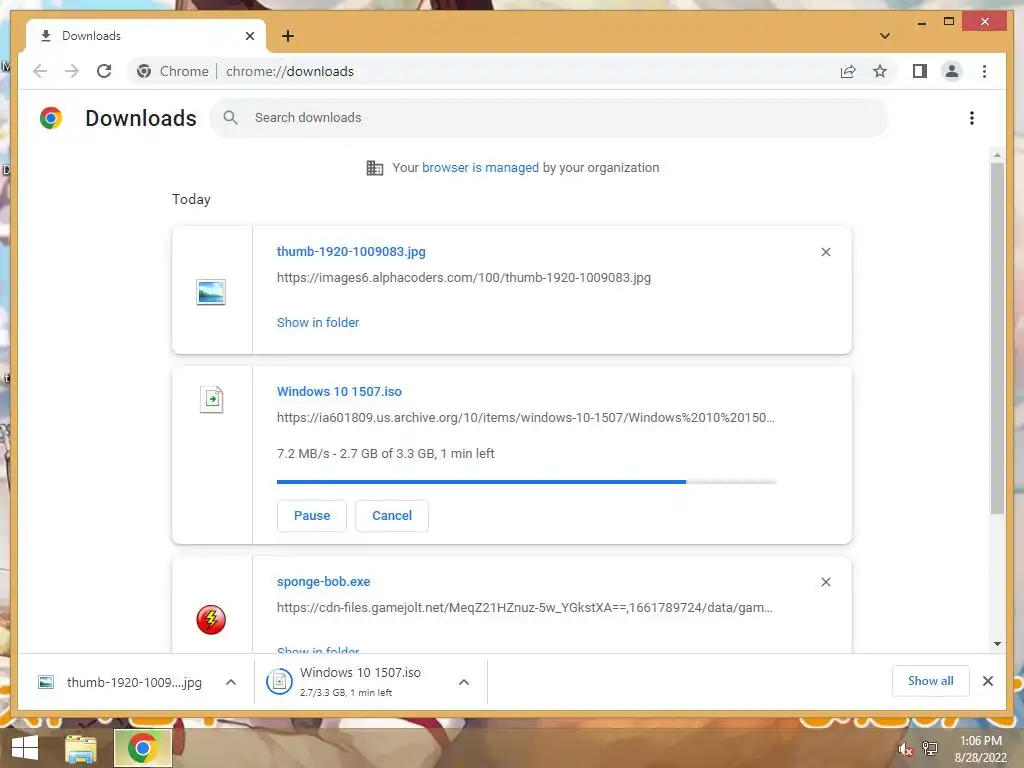Image resolution: width=1024 pixels, height=768 pixels.
Task: Click the alphacoders source URL text
Action: (x=464, y=278)
